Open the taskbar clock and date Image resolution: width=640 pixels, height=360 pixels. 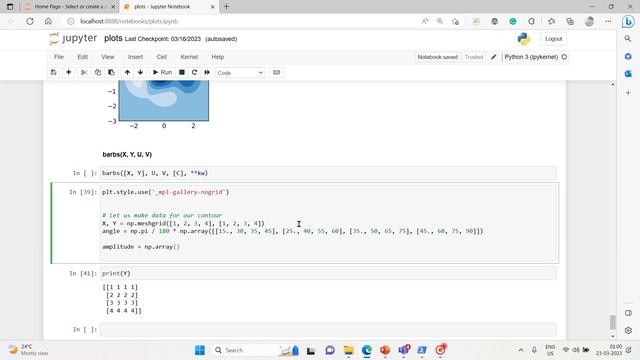[609, 350]
